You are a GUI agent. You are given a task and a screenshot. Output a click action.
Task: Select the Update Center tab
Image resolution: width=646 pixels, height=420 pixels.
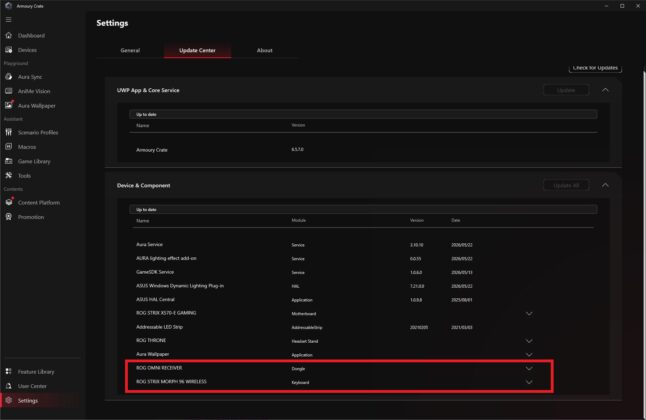click(197, 50)
